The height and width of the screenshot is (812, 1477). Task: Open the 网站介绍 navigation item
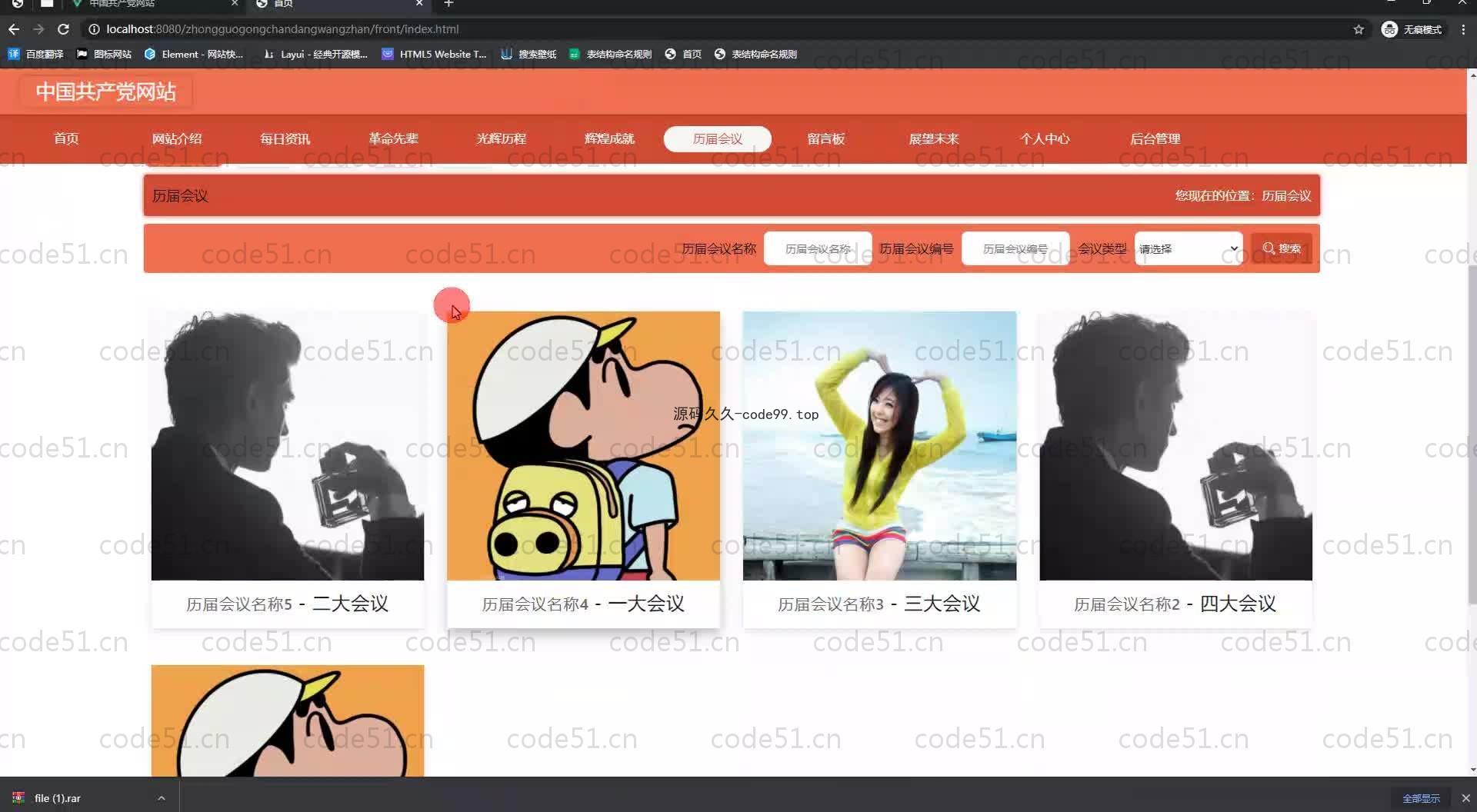click(x=177, y=138)
